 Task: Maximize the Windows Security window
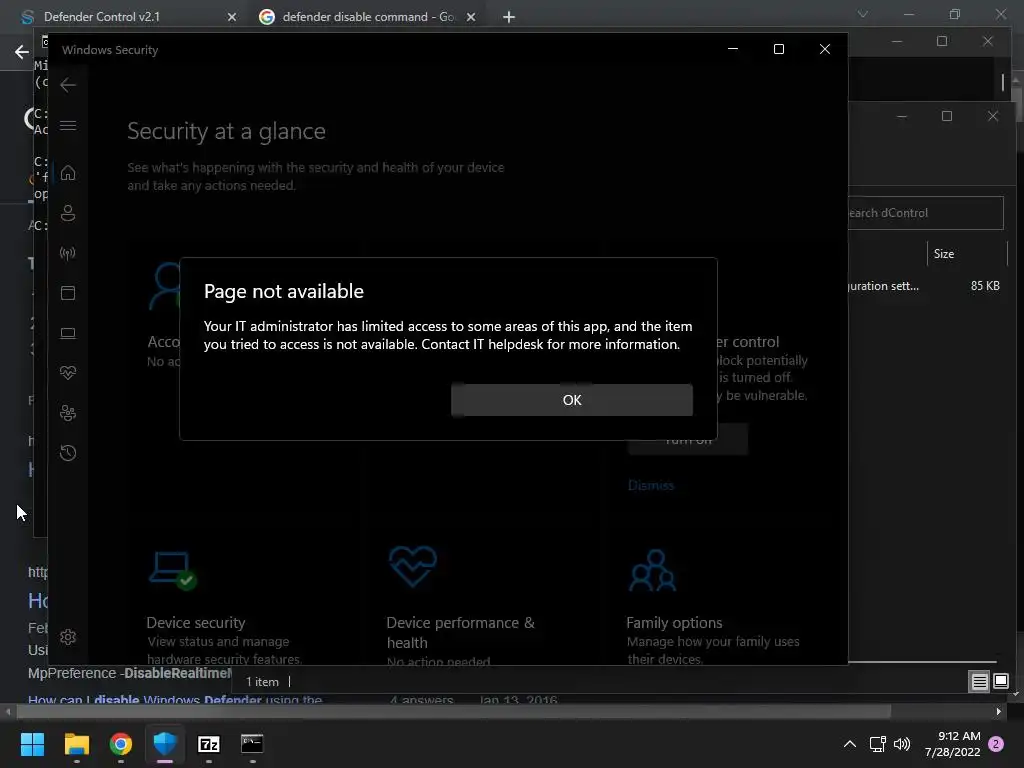click(x=778, y=49)
